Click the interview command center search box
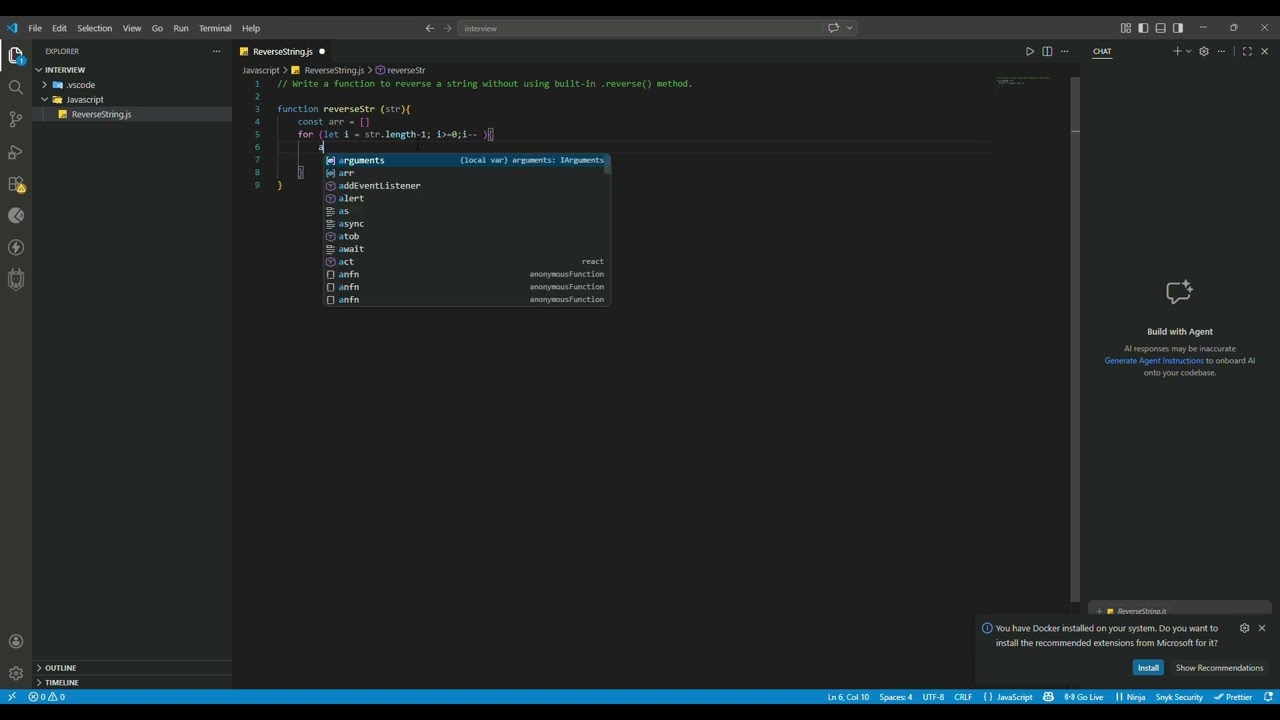The width and height of the screenshot is (1280, 720). [640, 28]
